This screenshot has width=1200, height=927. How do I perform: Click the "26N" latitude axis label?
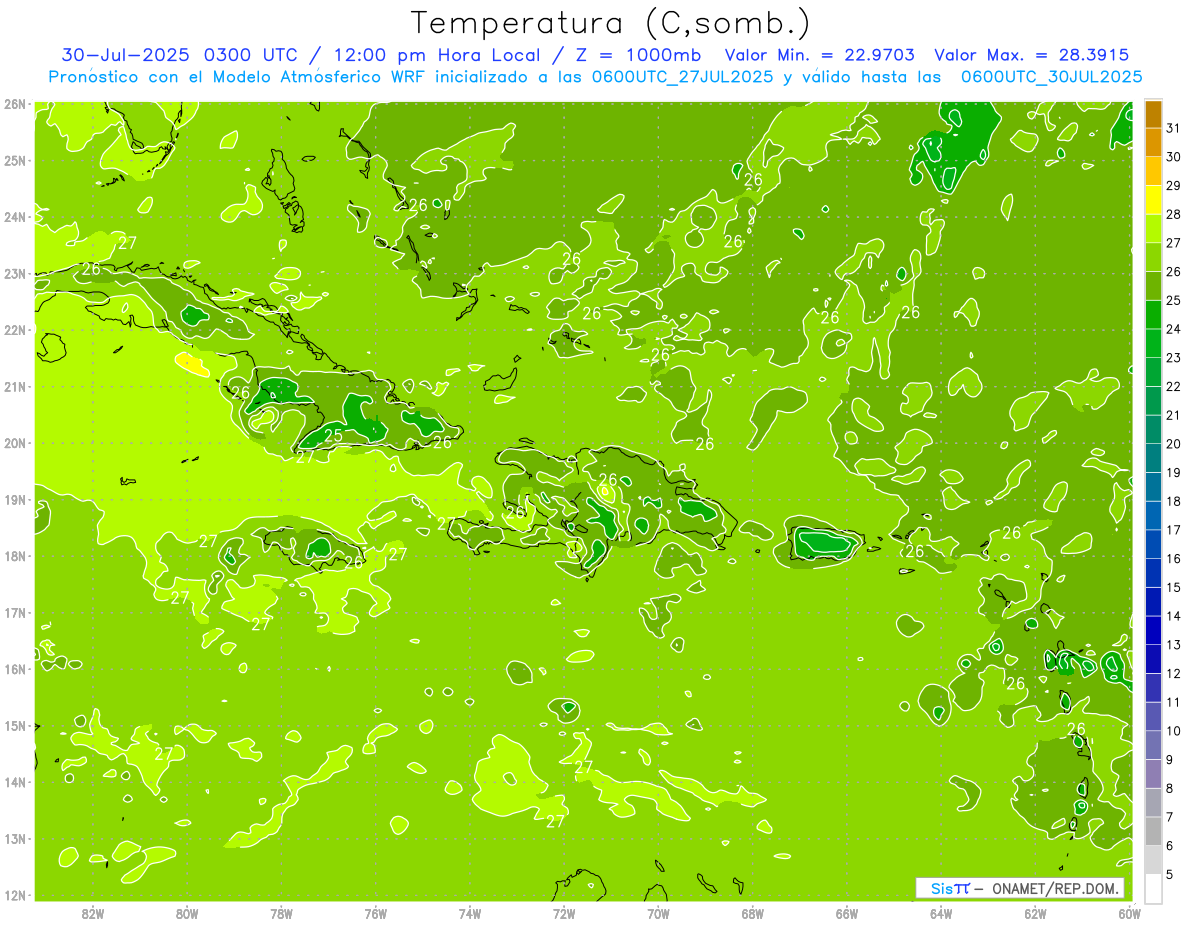14,104
